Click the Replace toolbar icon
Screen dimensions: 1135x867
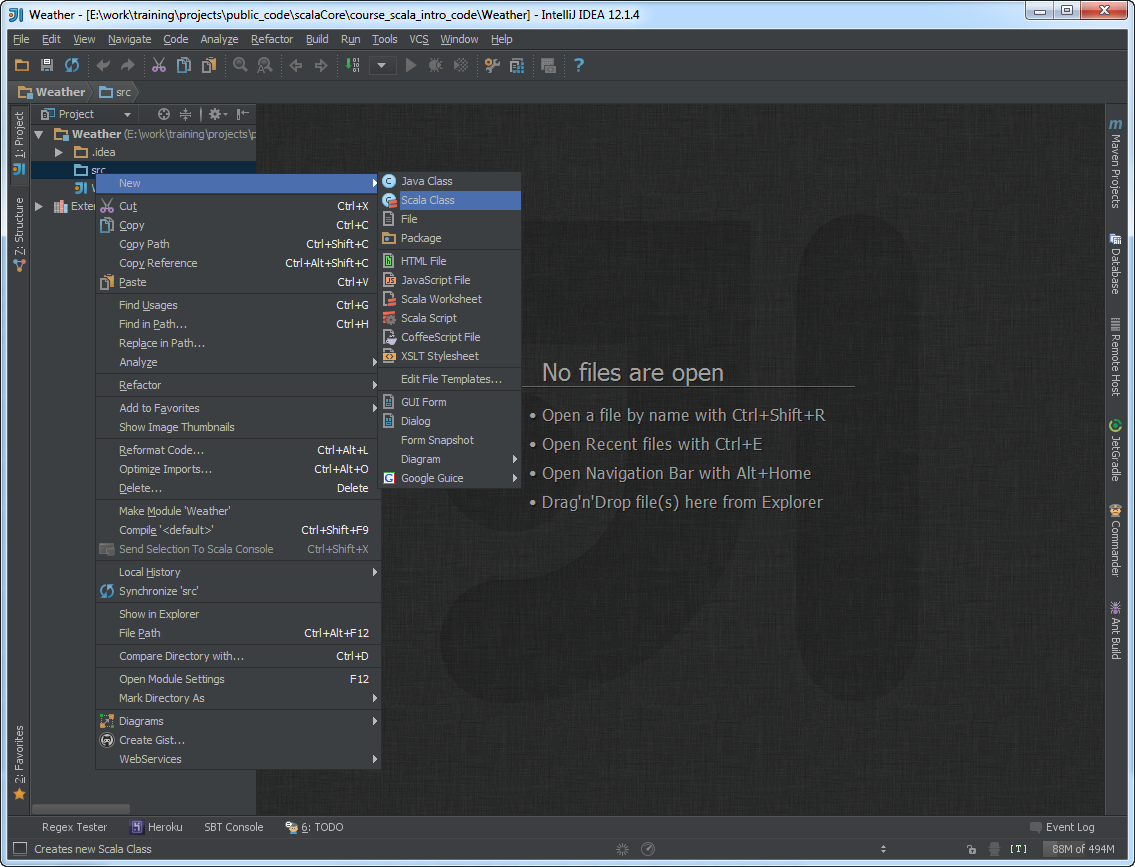[265, 65]
